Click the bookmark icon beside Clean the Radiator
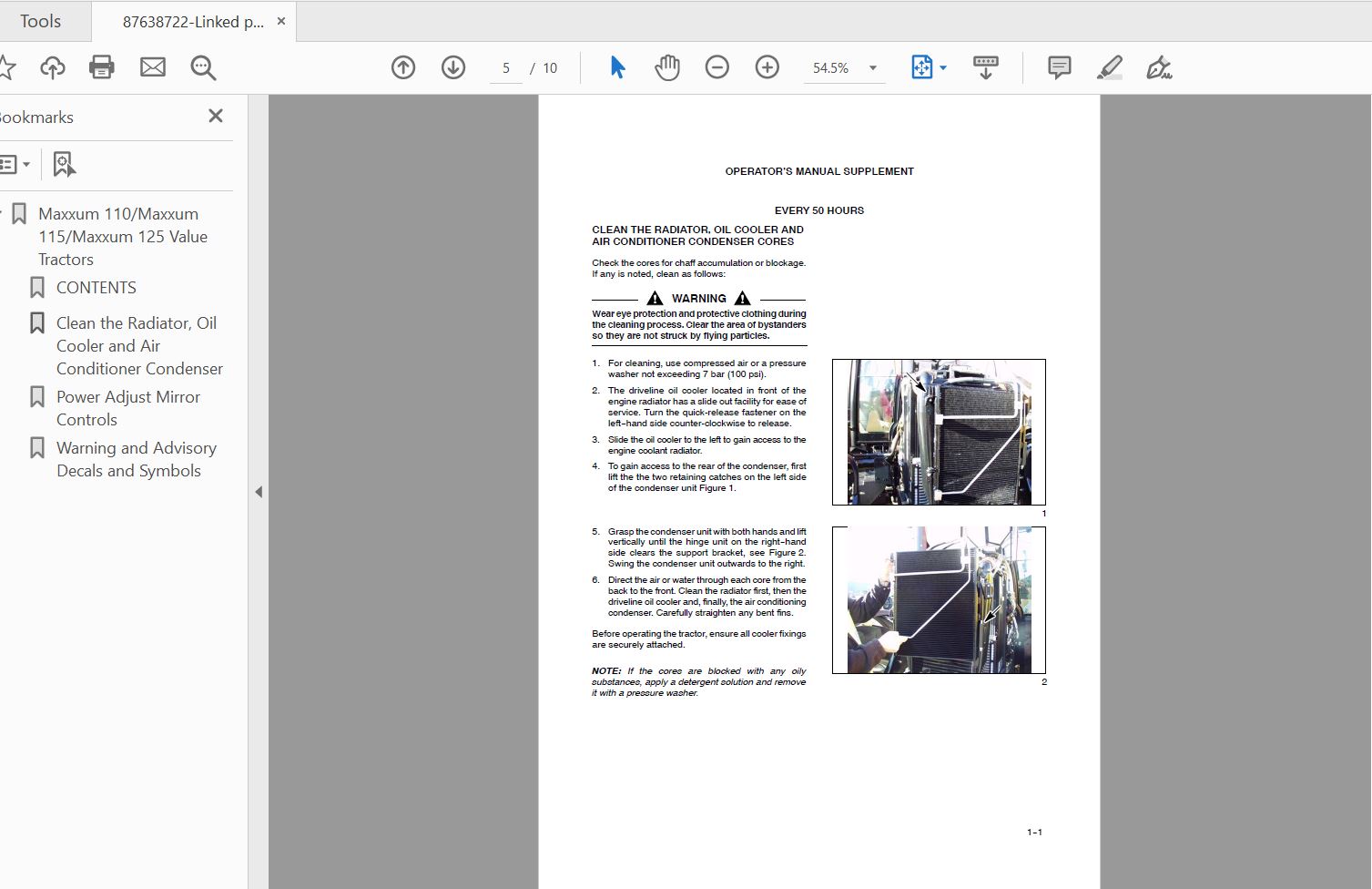 coord(37,323)
